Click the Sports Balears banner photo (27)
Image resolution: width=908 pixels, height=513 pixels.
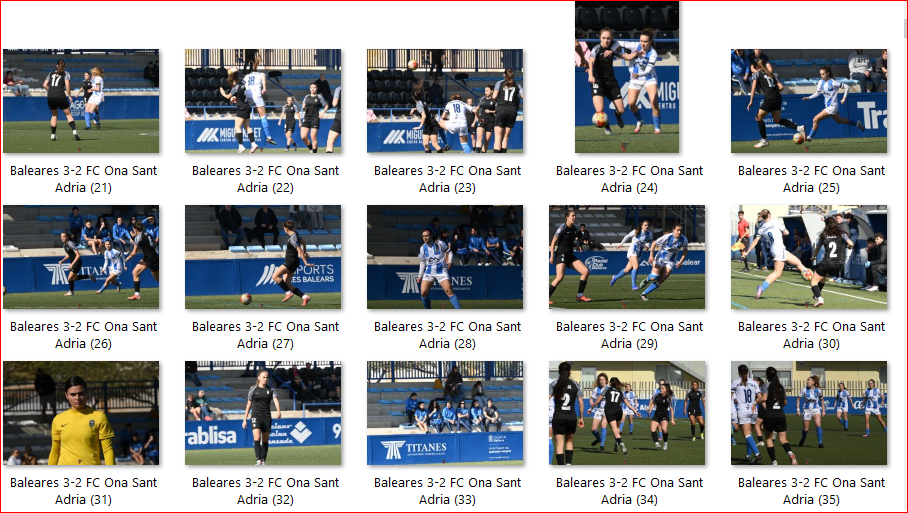(263, 257)
